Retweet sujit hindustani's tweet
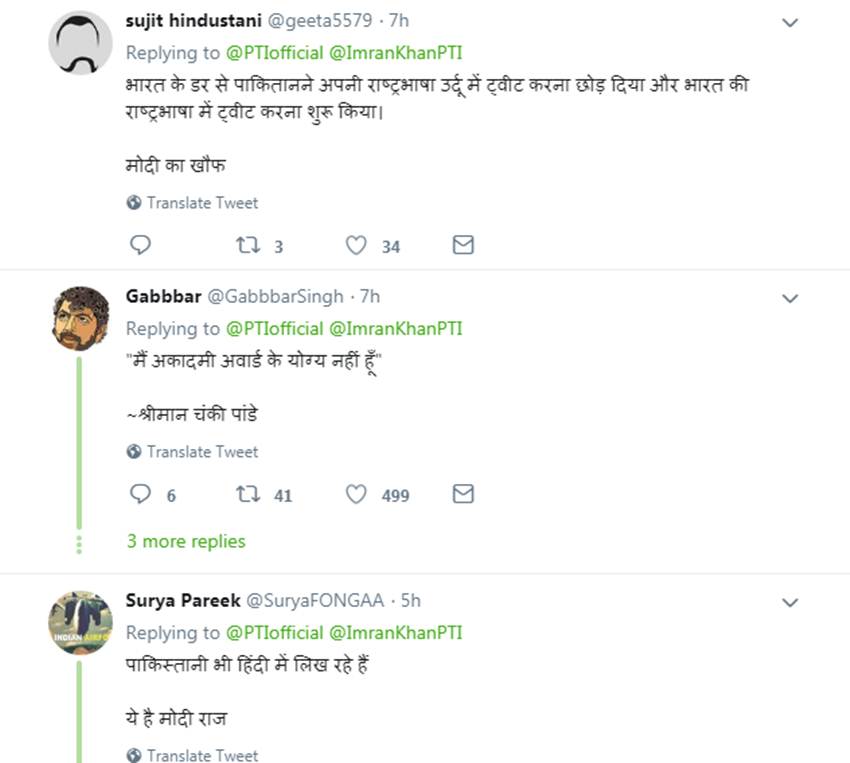Screen dimensions: 850x763 pyautogui.click(x=246, y=245)
